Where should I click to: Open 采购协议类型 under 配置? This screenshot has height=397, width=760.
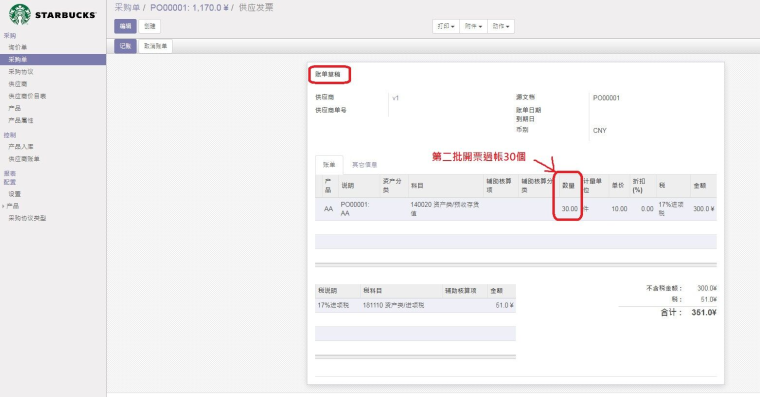click(27, 218)
